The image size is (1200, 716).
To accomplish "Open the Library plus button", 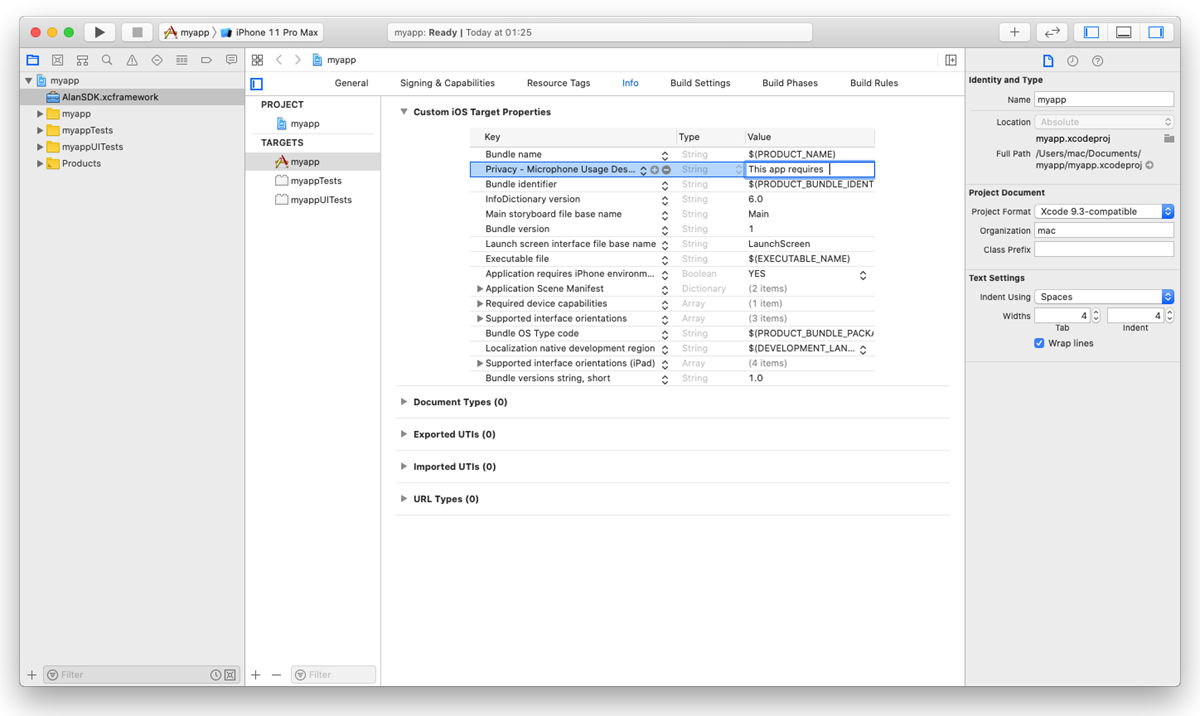I will 1014,32.
